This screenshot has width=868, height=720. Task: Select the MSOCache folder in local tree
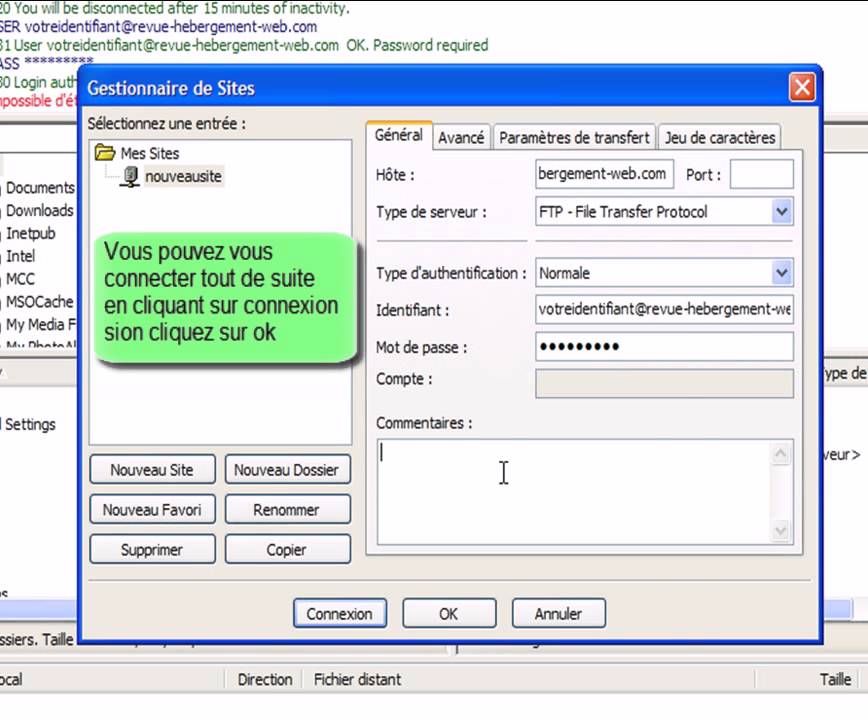(39, 302)
